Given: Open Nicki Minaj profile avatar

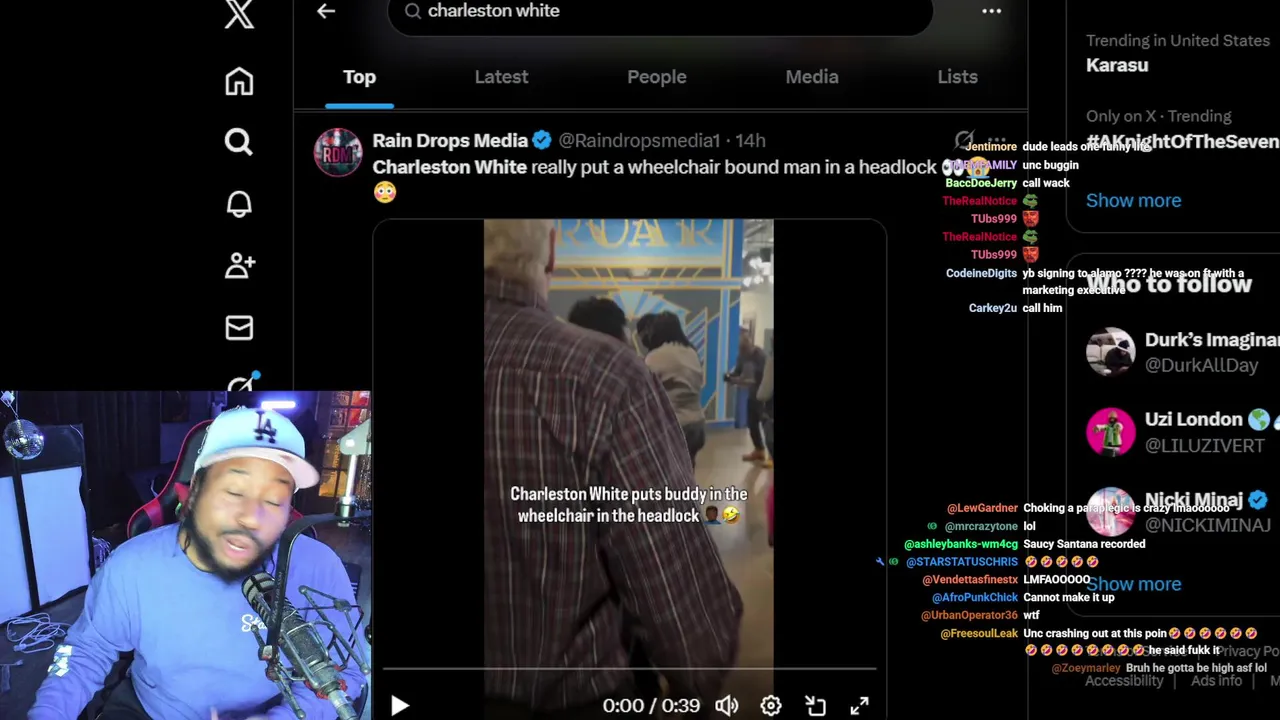Looking at the screenshot, I should point(1111,512).
